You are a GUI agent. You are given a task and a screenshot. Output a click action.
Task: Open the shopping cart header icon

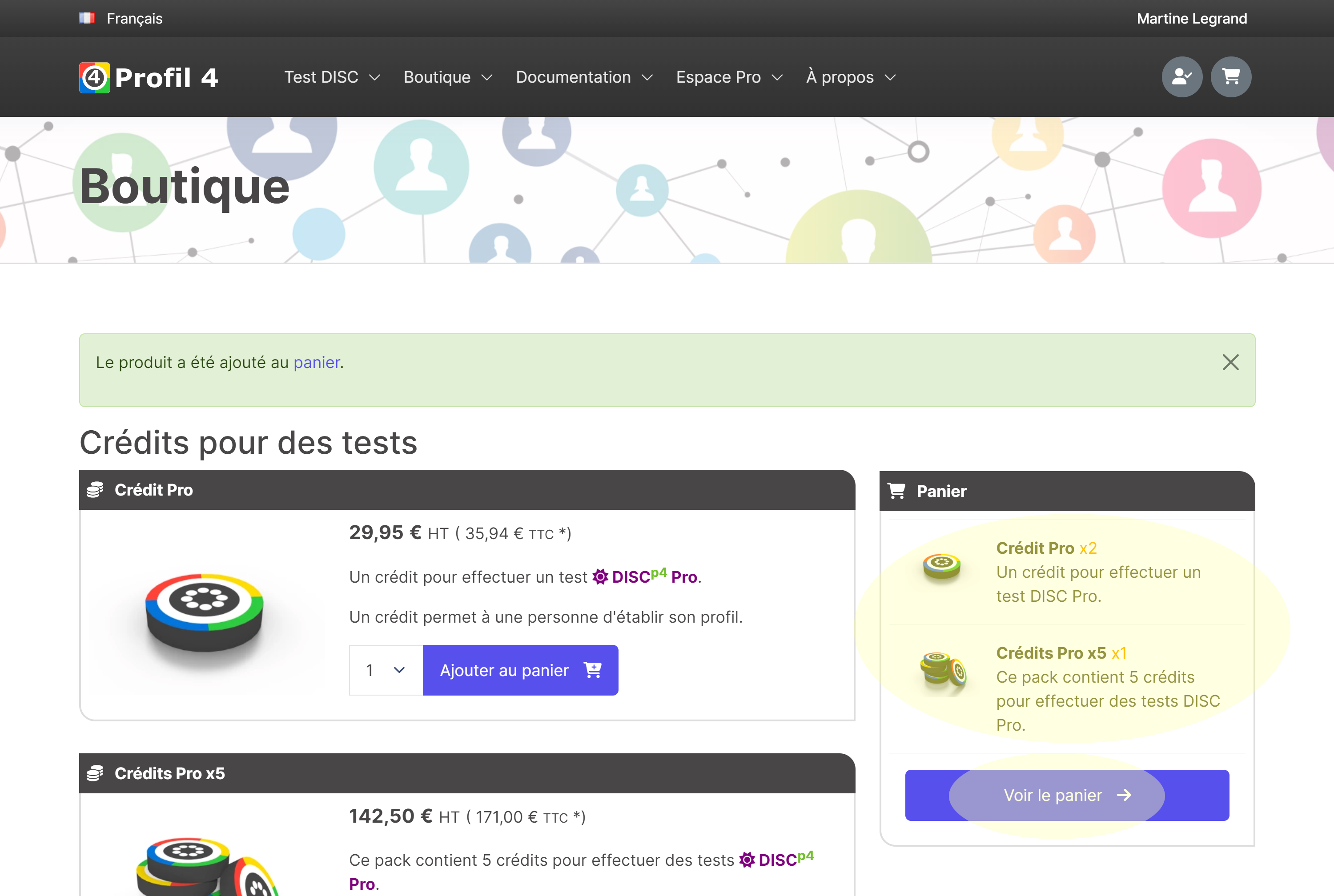click(x=1230, y=76)
